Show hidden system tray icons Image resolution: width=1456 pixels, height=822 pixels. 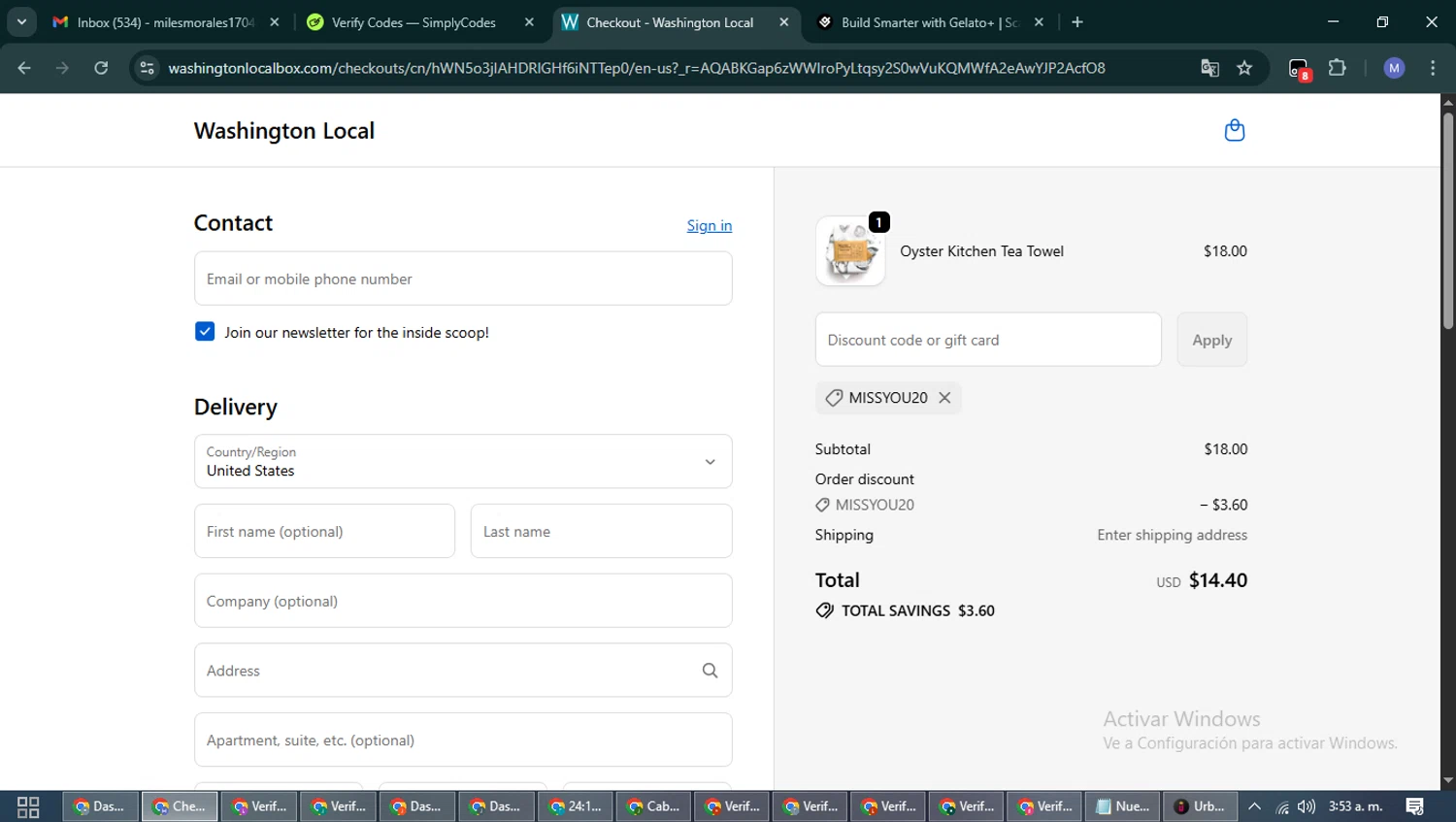1254,806
